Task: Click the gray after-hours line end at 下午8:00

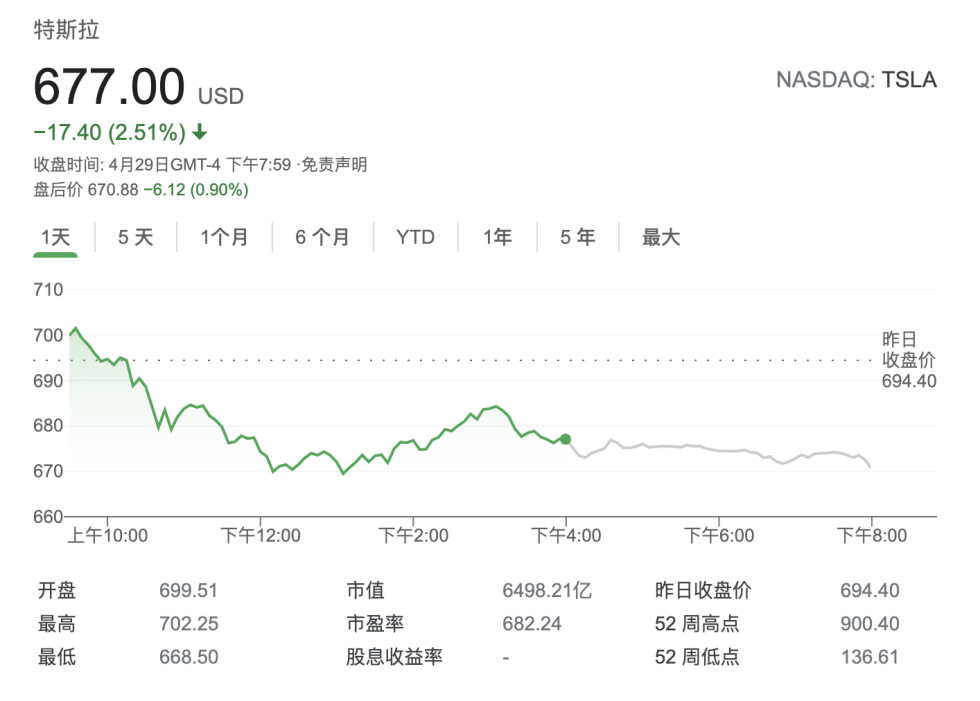Action: click(870, 467)
